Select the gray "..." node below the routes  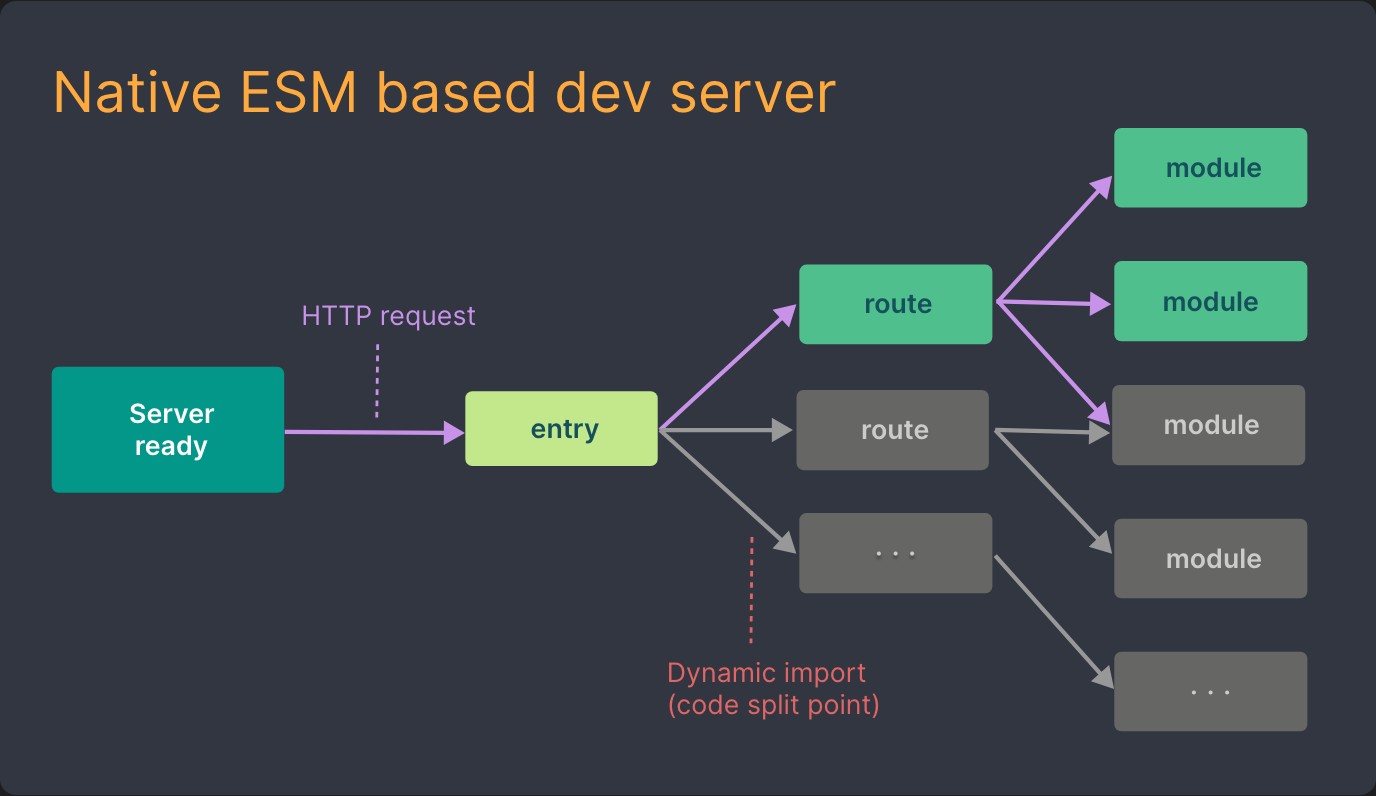pos(894,552)
